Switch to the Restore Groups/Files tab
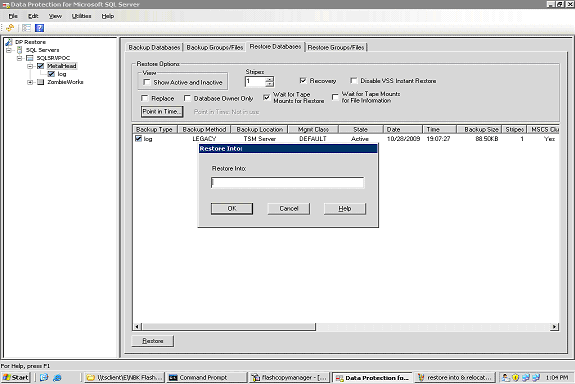The width and height of the screenshot is (575, 384). coord(336,47)
